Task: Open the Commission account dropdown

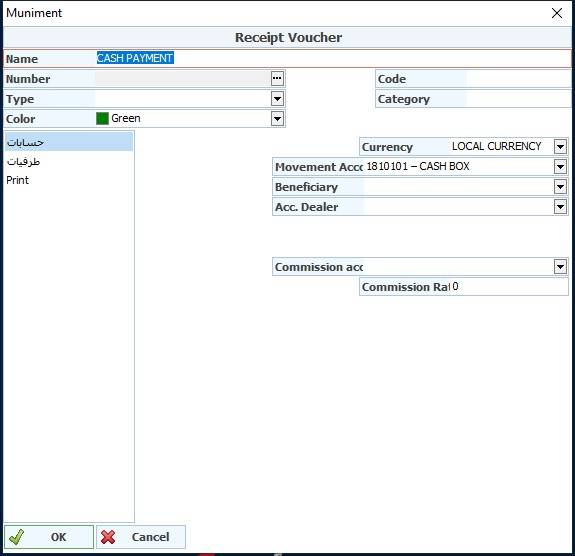Action: (x=560, y=267)
